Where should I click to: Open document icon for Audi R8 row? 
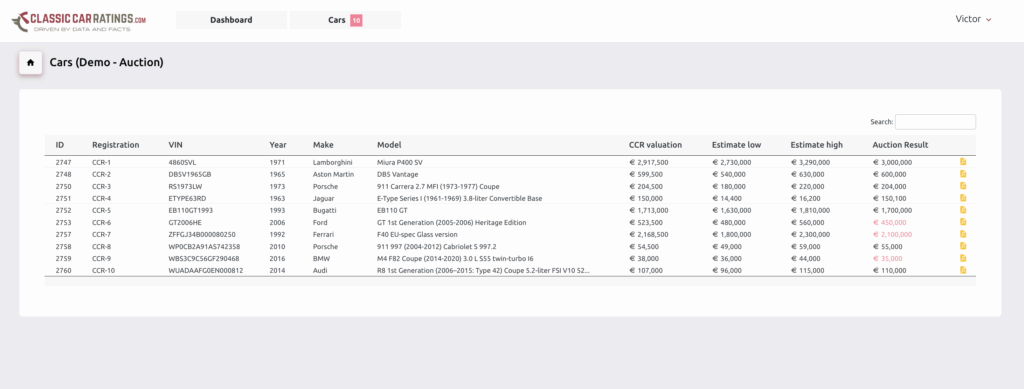[x=963, y=270]
